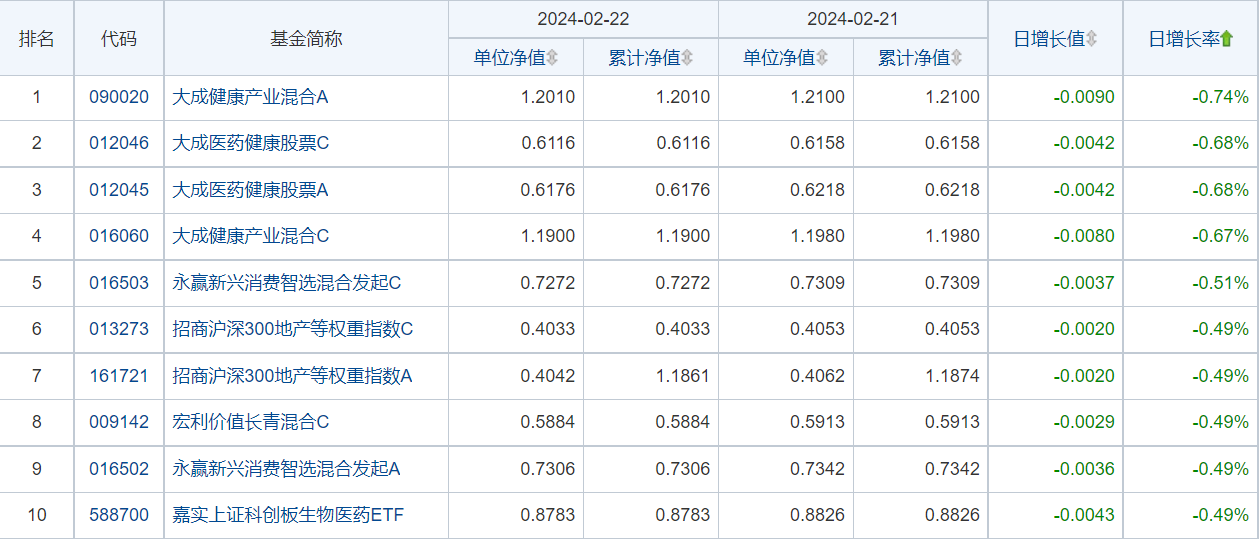Screen dimensions: 1259x539
Task: Open fund 嘉实上证科创板生物医药ETF
Action: pos(288,515)
